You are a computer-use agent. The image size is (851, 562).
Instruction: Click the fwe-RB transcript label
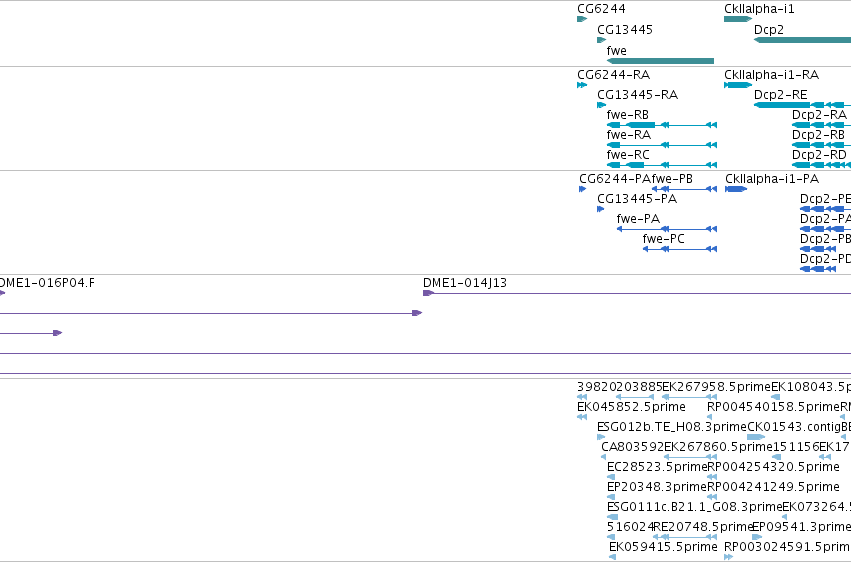[x=627, y=115]
